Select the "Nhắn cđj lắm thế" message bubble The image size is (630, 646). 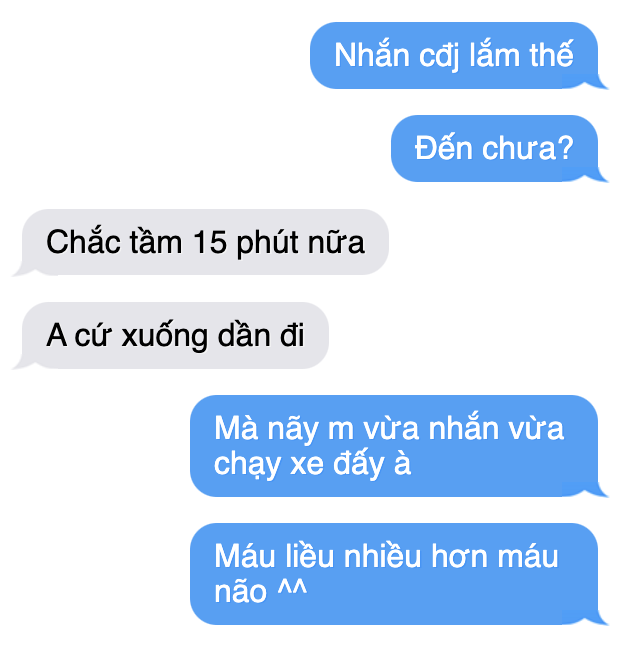coord(454,56)
